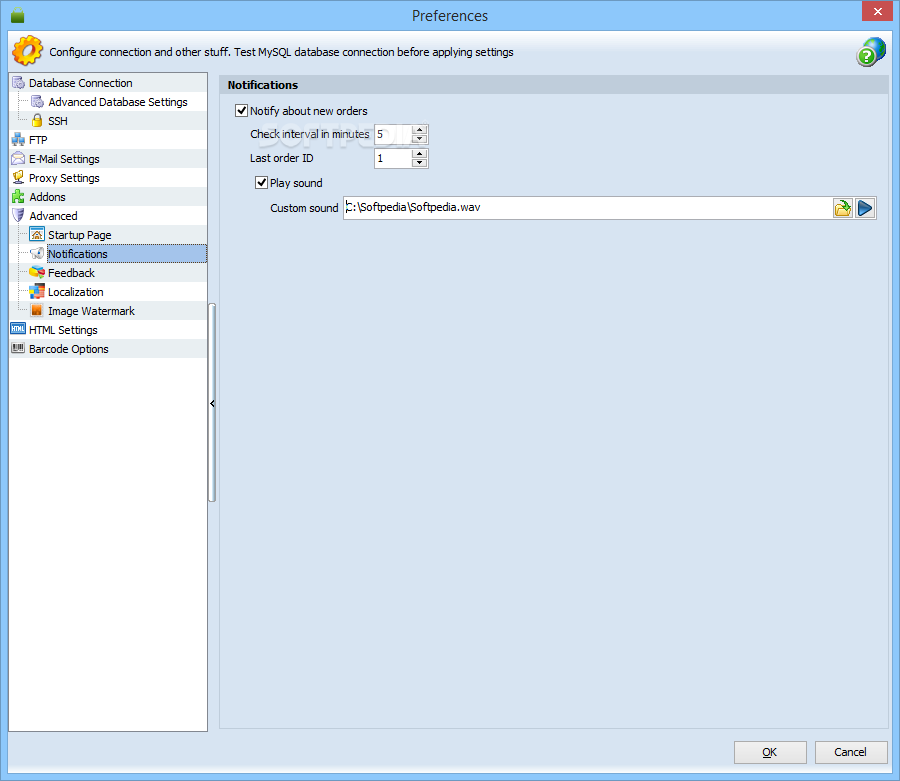900x781 pixels.
Task: Click the Proxy Settings icon
Action: tap(18, 177)
